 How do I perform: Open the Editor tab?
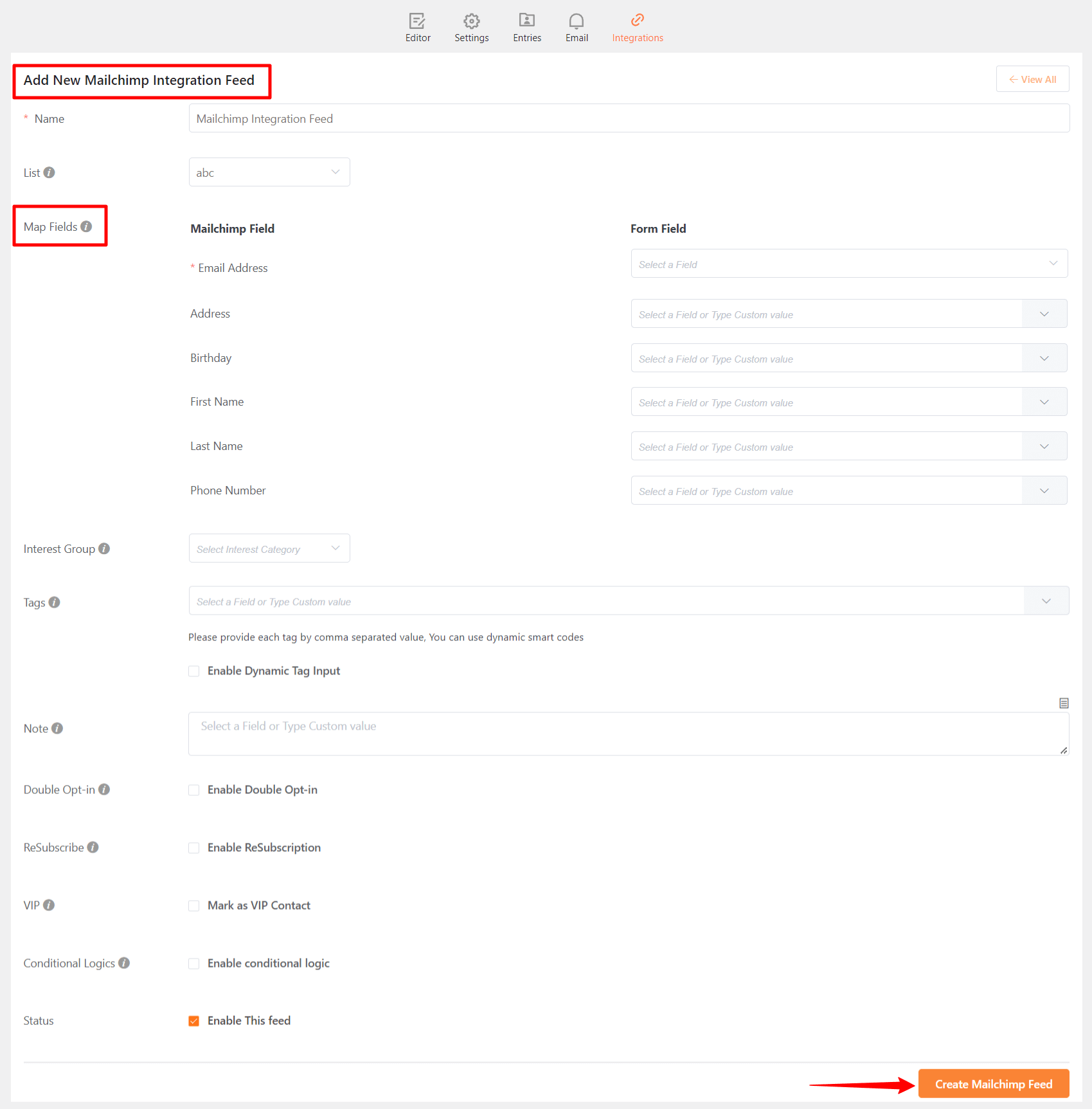pos(418,28)
